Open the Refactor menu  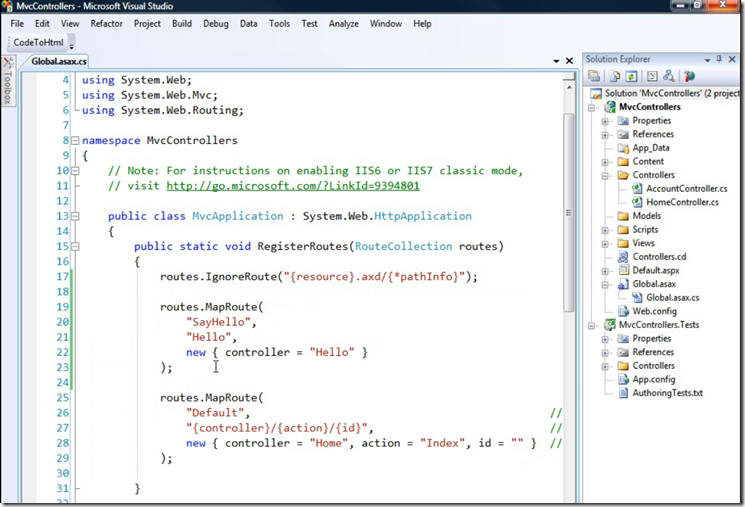coord(106,23)
